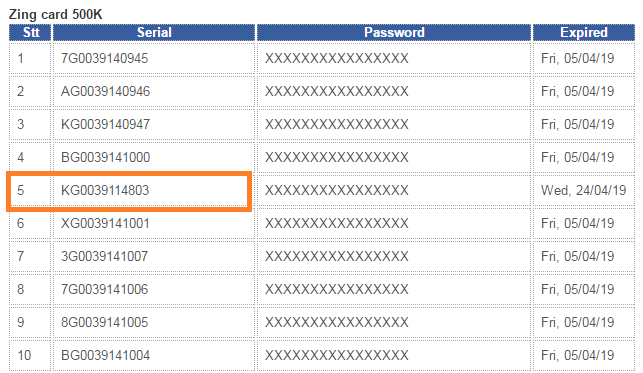Select serial BG0039141000 cell
Image resolution: width=643 pixels, height=373 pixels.
(x=154, y=157)
